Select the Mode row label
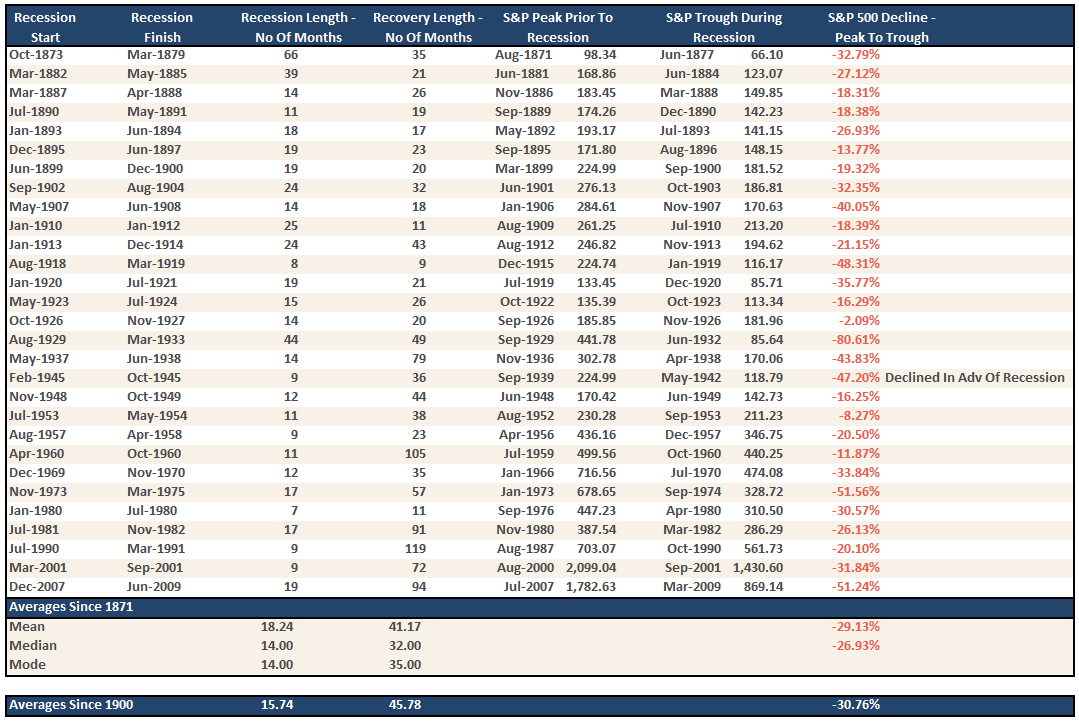Screen dimensions: 1079x725 [x=27, y=665]
